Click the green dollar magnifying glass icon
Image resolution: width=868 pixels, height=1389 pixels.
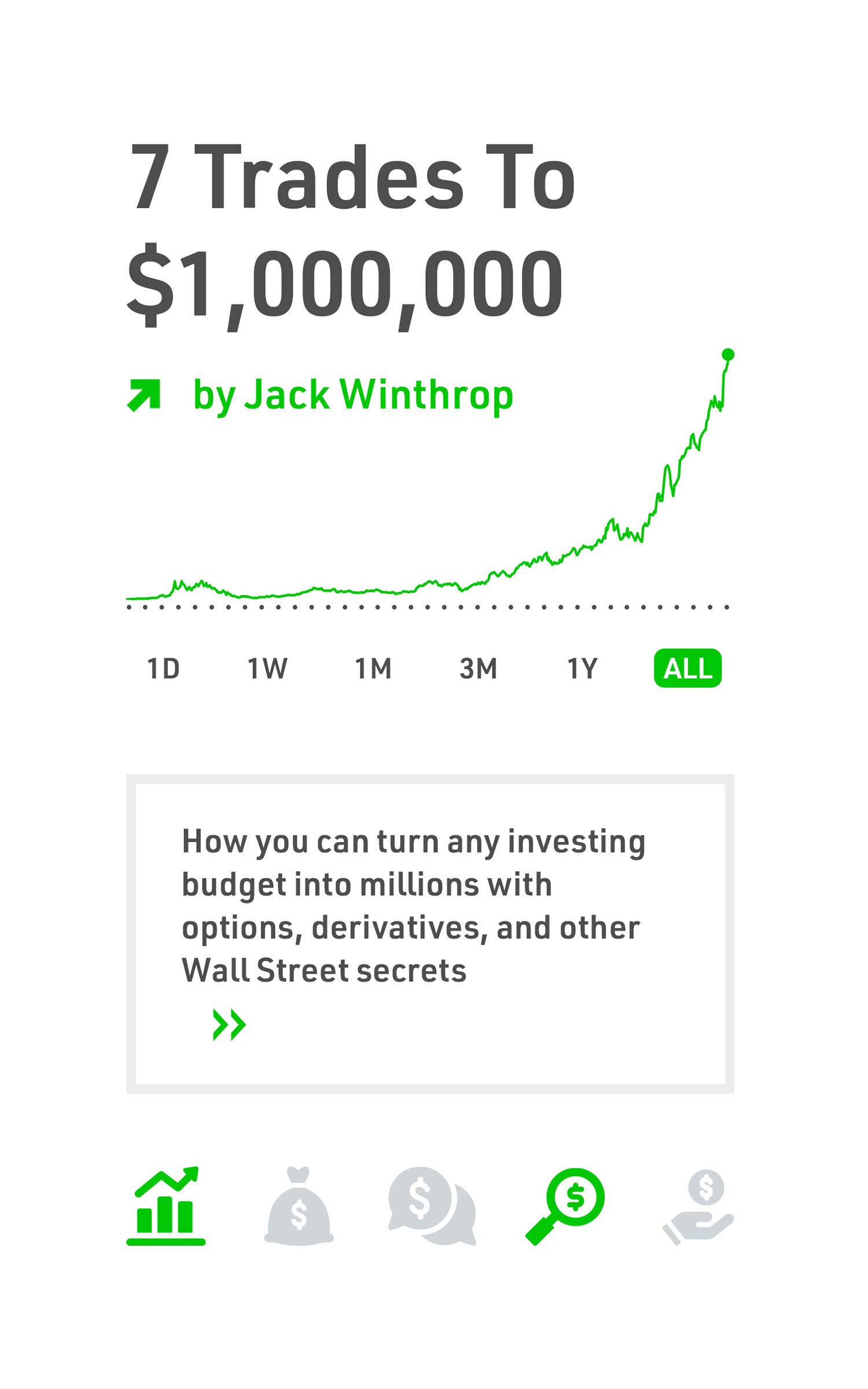565,1206
